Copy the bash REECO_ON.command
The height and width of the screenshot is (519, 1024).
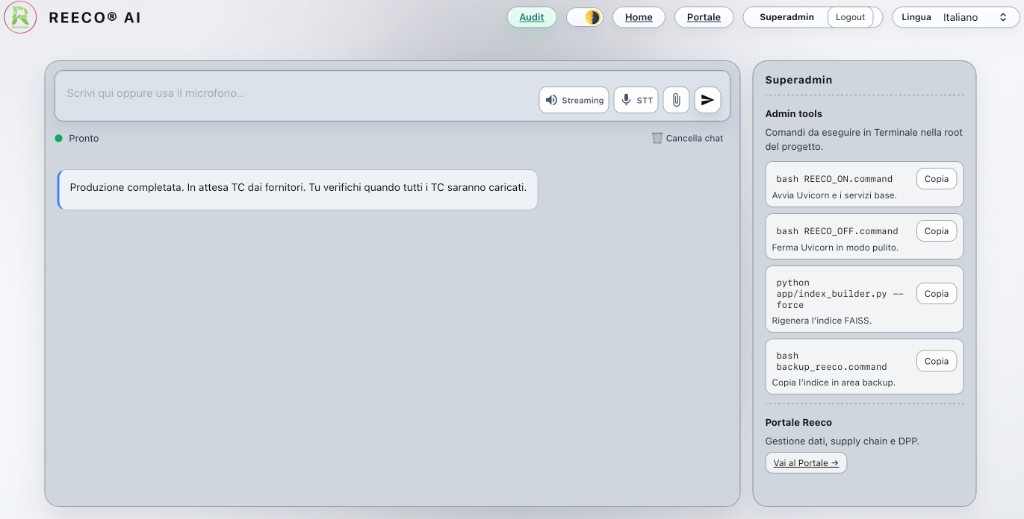pyautogui.click(x=936, y=179)
